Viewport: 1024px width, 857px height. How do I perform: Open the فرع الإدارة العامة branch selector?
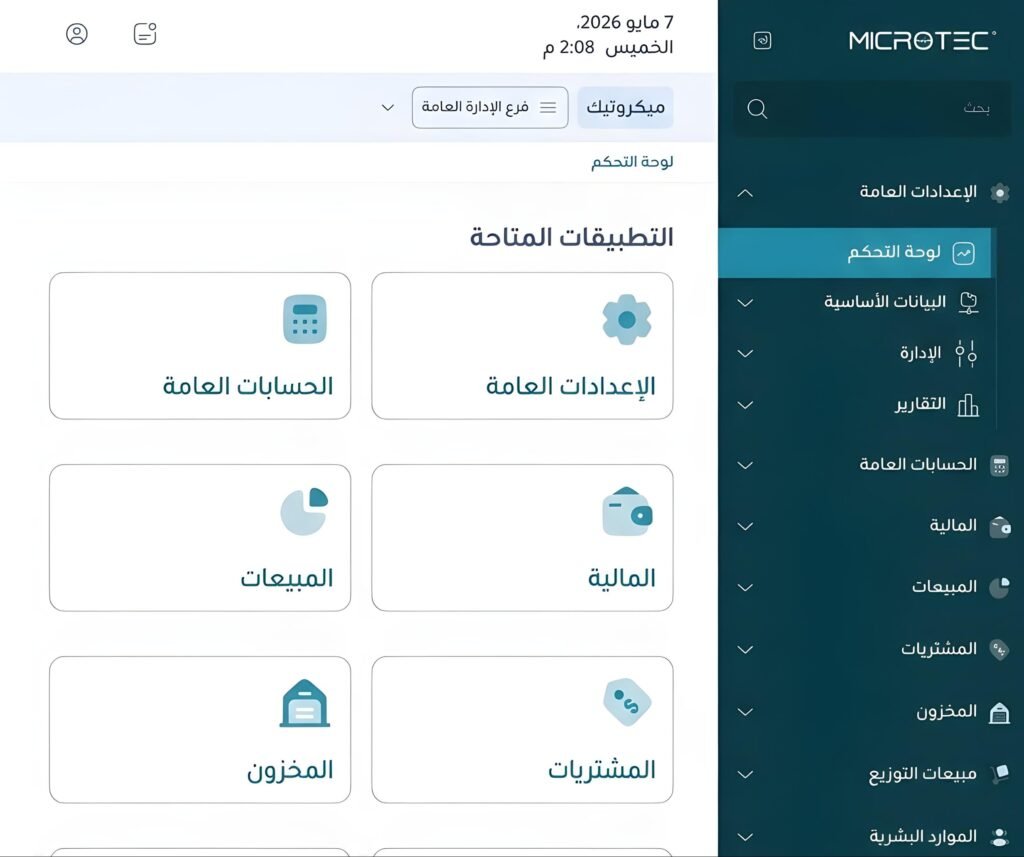point(490,107)
